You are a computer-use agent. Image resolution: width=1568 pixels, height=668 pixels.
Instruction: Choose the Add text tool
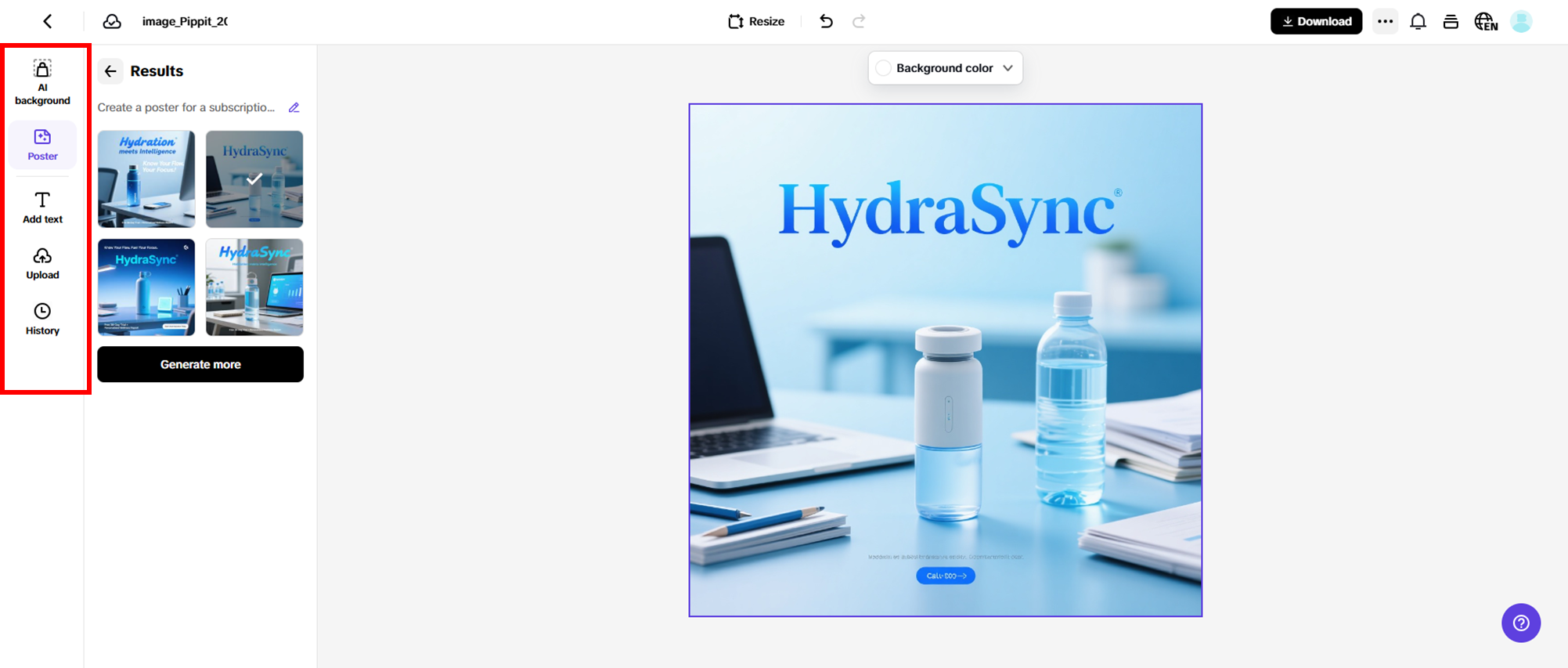click(x=42, y=208)
